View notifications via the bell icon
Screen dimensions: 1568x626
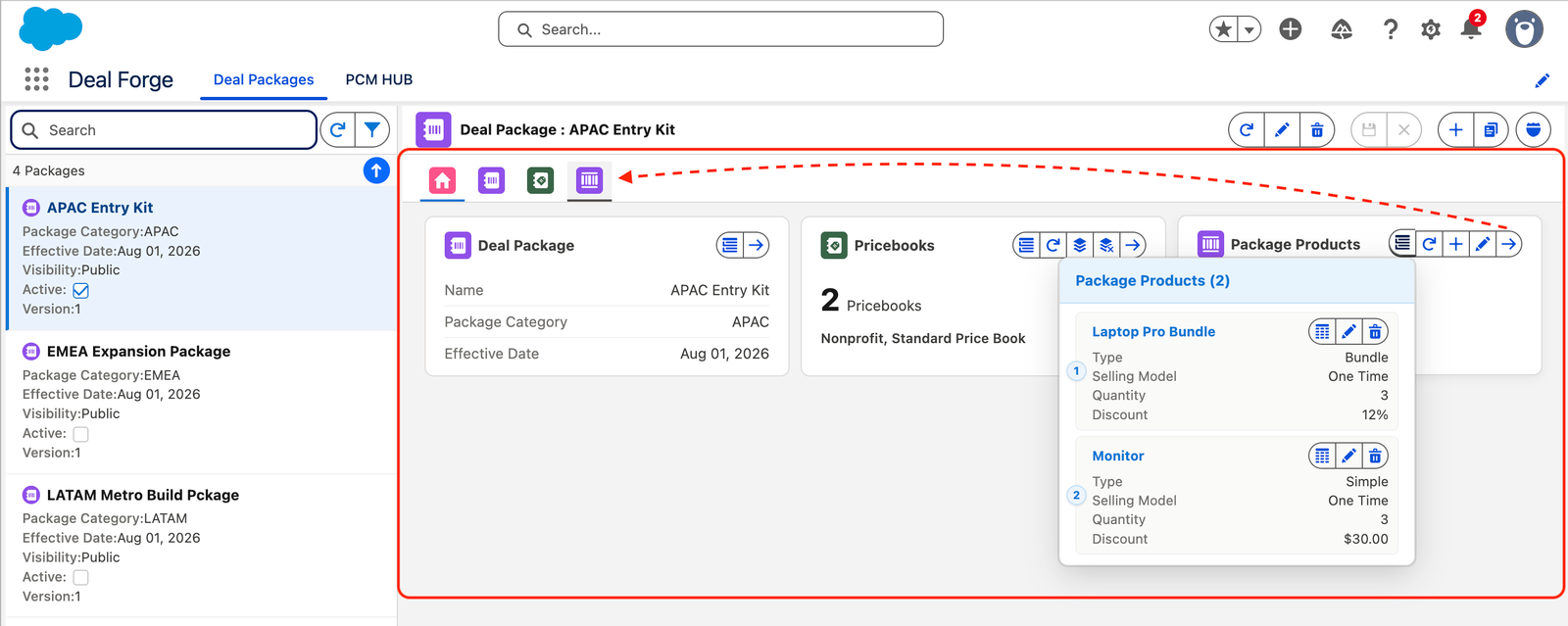[x=1471, y=27]
